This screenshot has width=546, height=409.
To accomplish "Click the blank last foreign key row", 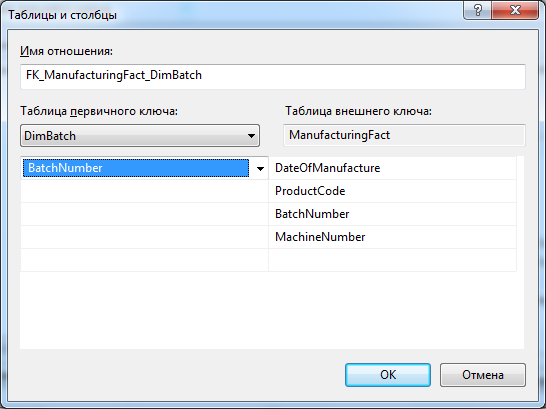I will pos(392,260).
